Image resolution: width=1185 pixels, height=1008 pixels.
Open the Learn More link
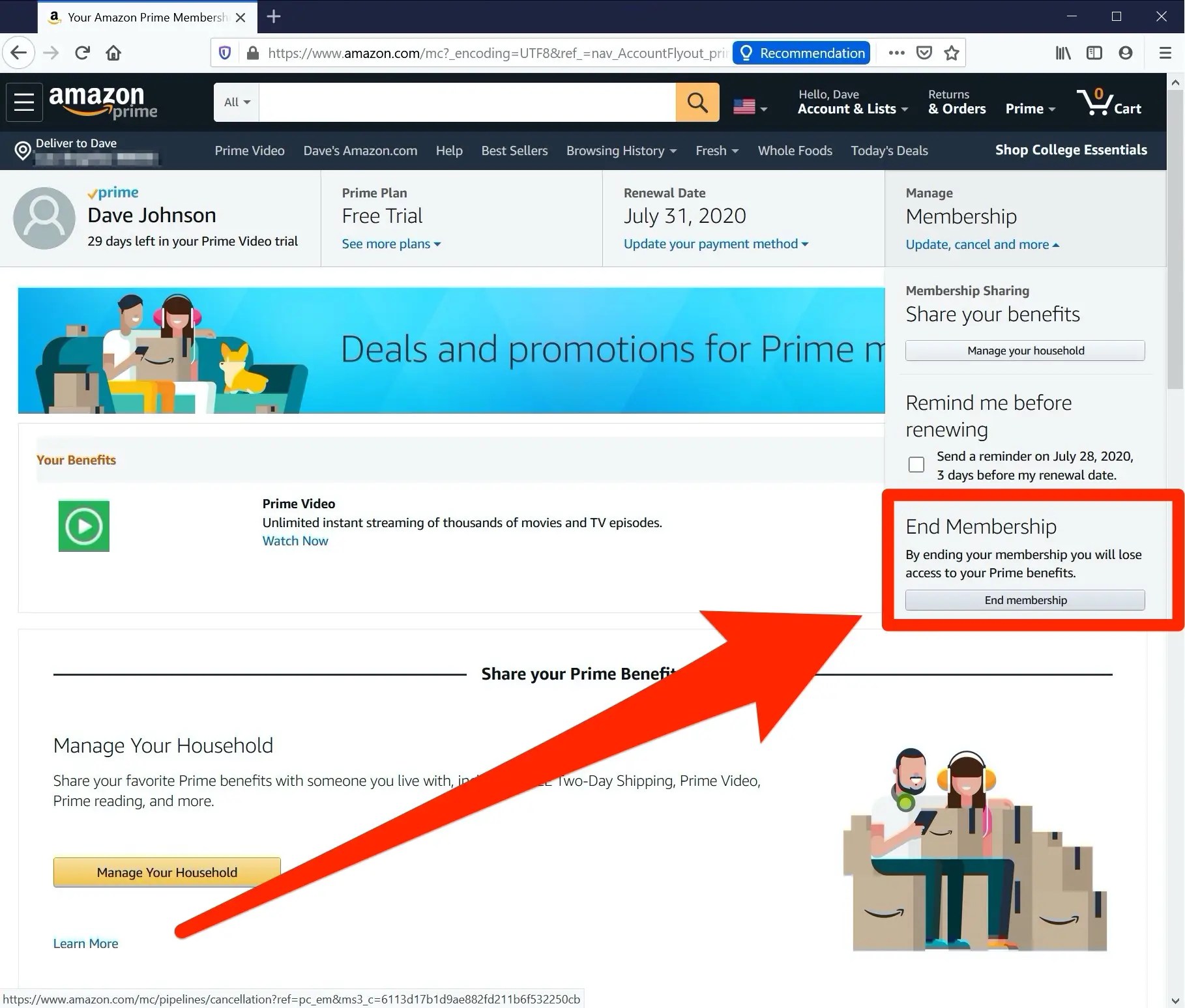pyautogui.click(x=86, y=943)
